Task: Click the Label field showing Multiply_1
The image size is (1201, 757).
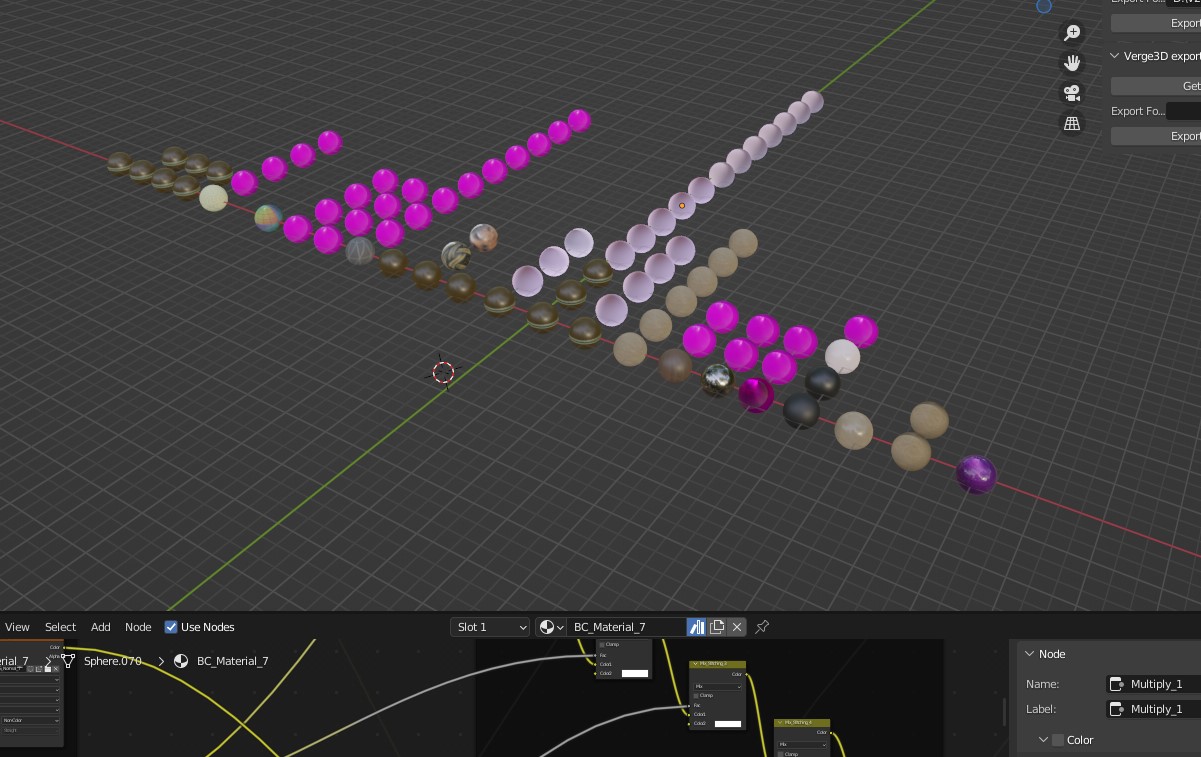Action: click(x=1153, y=709)
